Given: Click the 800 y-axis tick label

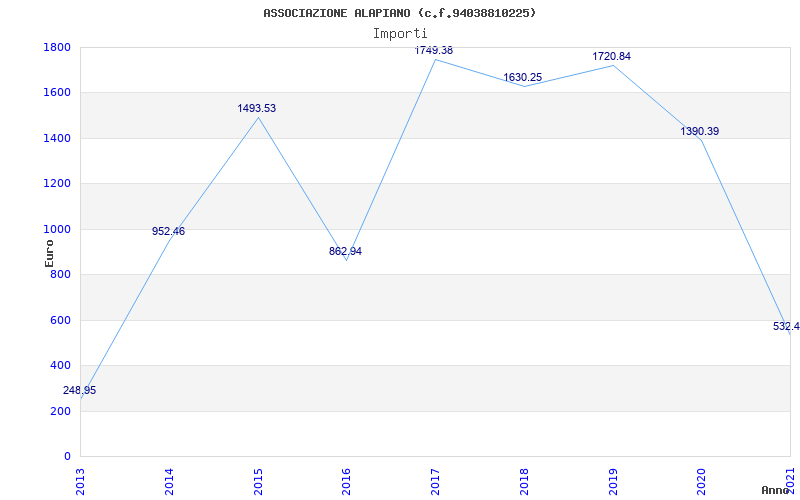Looking at the screenshot, I should (x=61, y=274).
